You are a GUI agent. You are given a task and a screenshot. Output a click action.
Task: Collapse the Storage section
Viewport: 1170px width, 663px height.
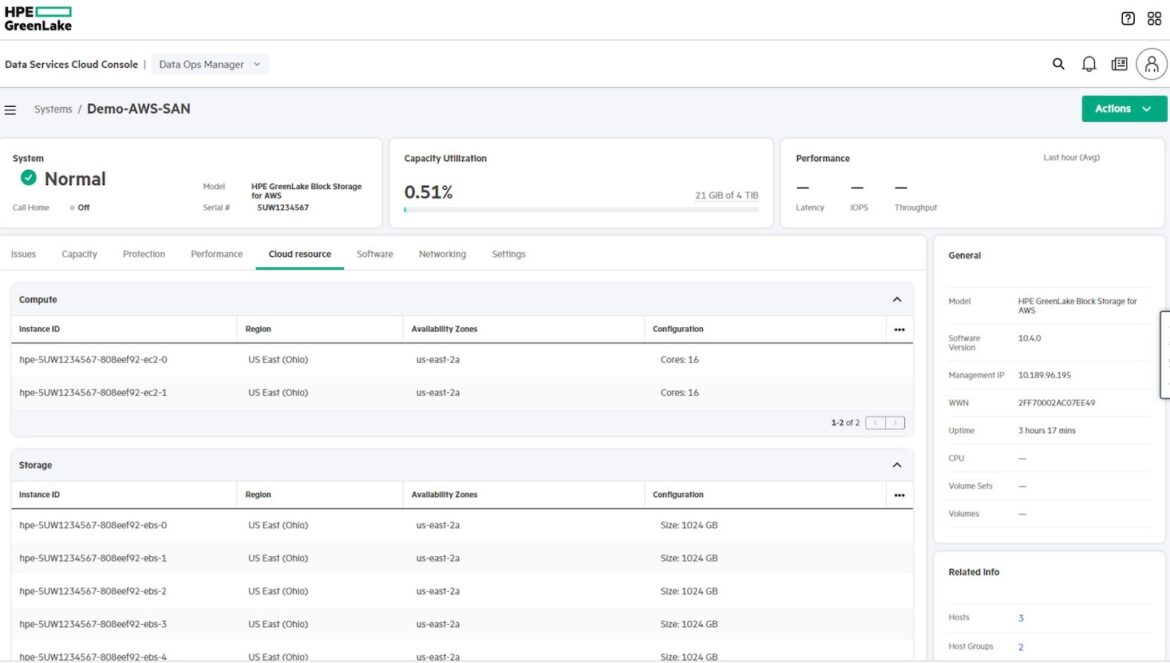897,465
